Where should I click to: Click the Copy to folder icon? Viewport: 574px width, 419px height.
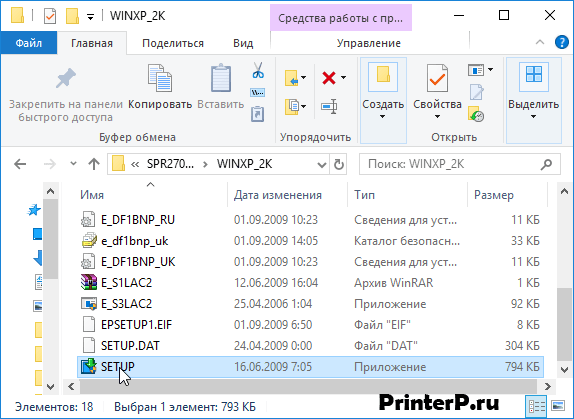tap(291, 107)
